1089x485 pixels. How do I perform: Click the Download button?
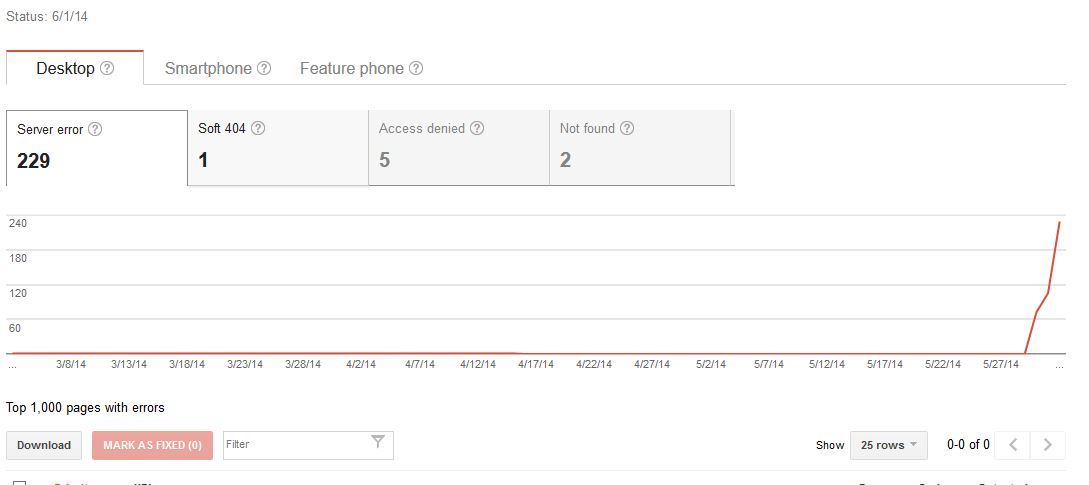pyautogui.click(x=44, y=445)
